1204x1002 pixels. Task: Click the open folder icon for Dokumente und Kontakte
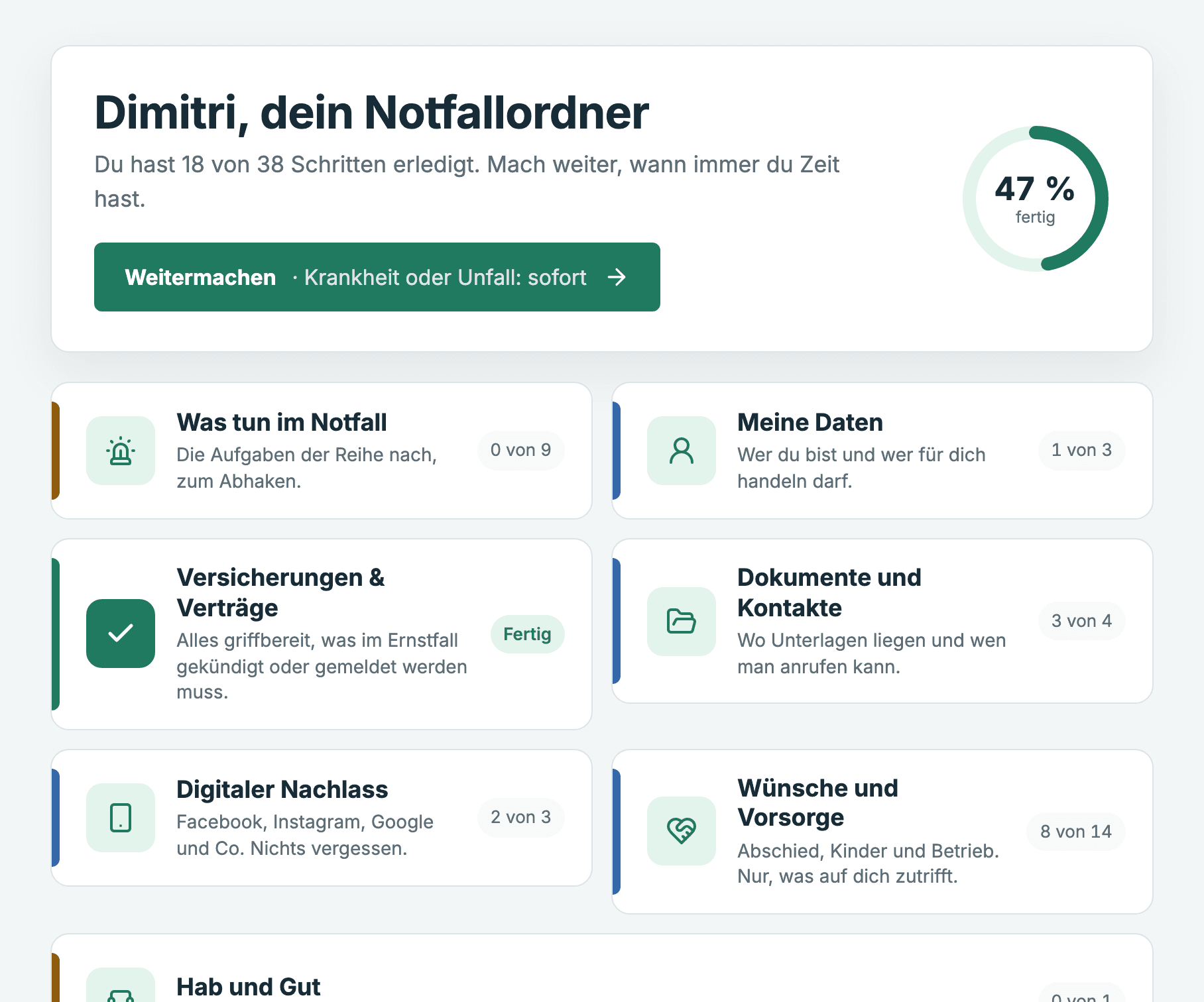point(682,622)
